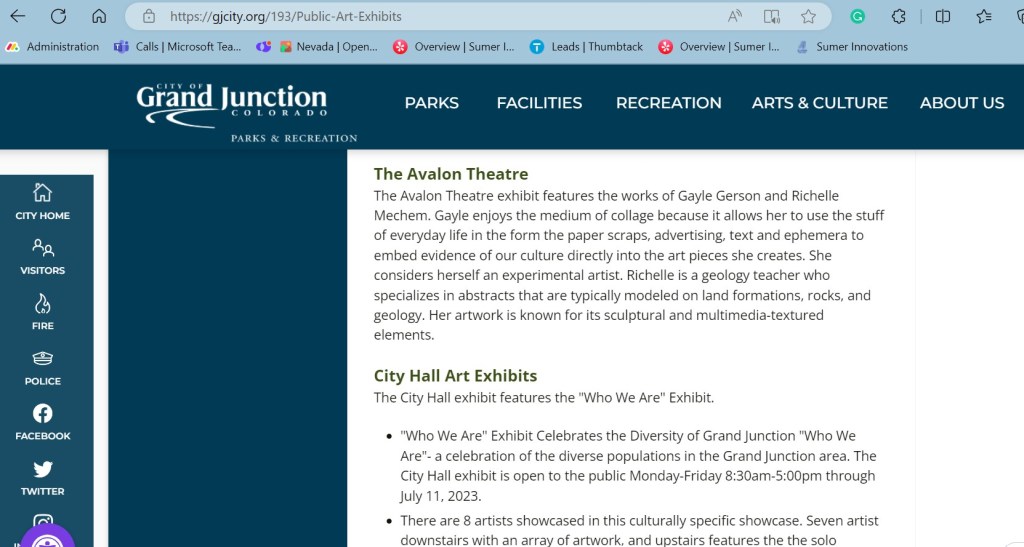Image resolution: width=1024 pixels, height=547 pixels.
Task: Select Recreation in the top navigation
Action: [x=668, y=103]
